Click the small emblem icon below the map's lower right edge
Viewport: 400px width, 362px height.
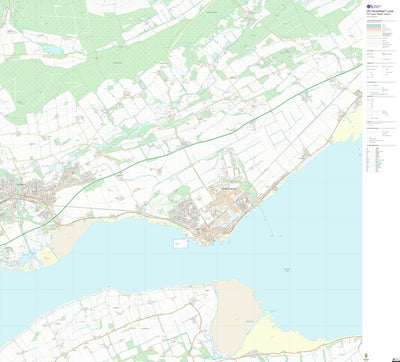(366, 355)
